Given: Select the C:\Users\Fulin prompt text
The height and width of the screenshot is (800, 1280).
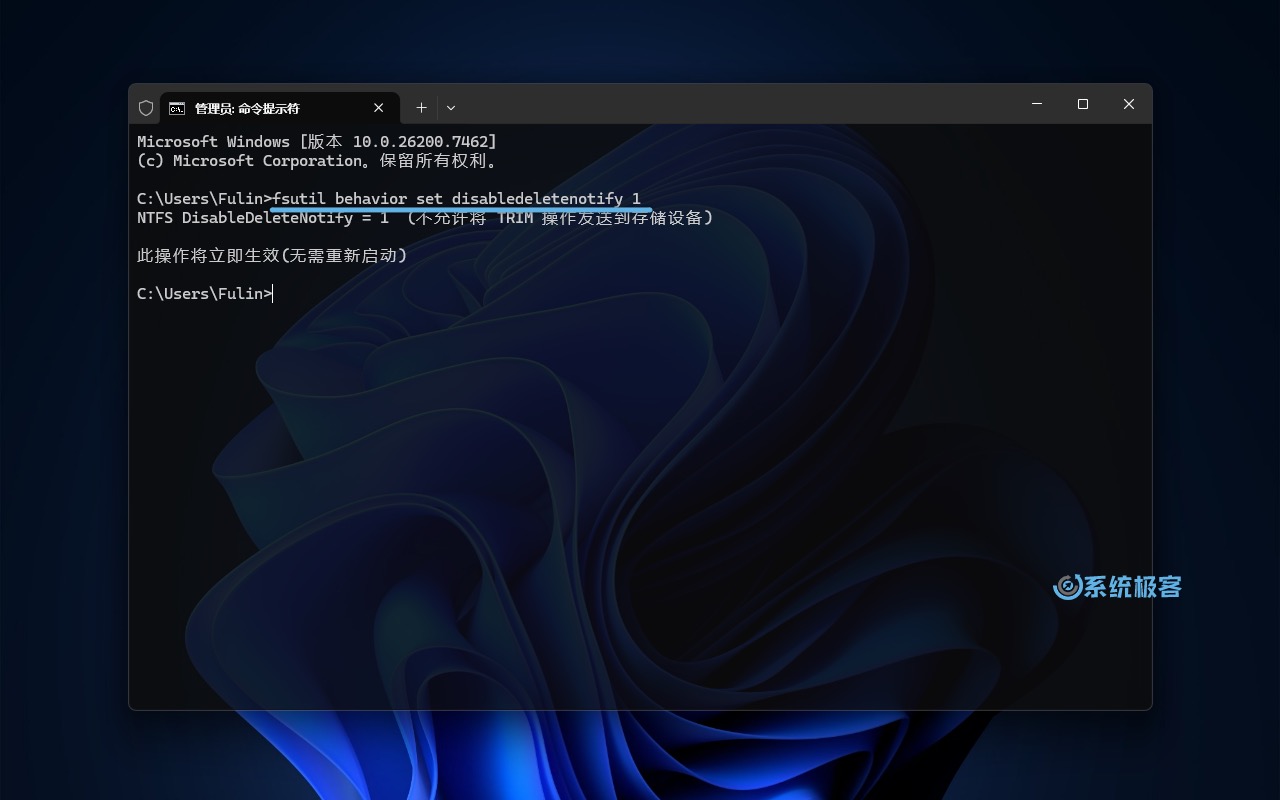Looking at the screenshot, I should coord(200,293).
